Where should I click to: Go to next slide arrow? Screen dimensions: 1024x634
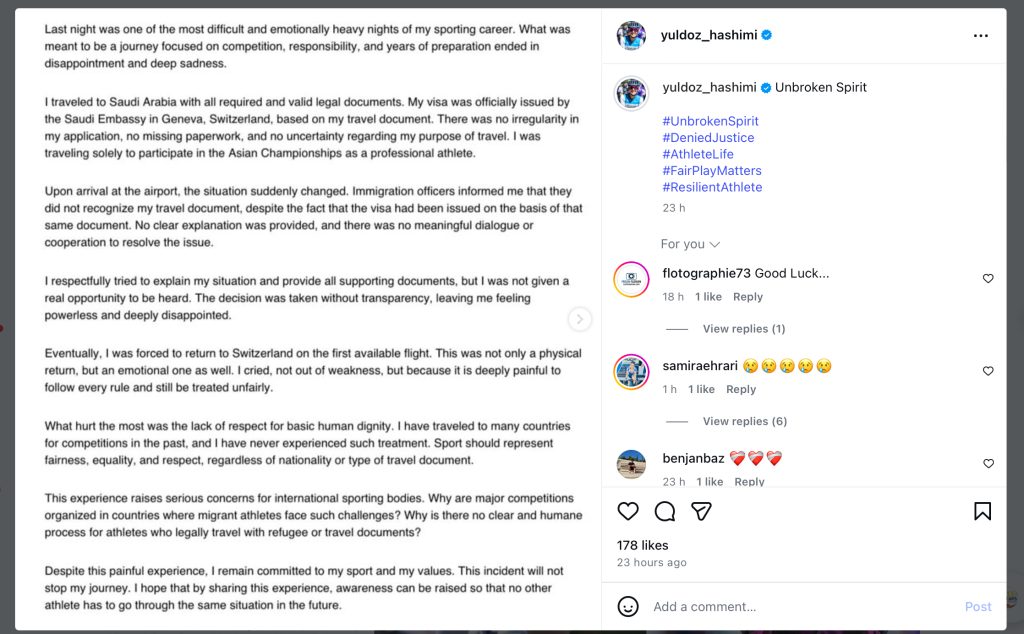(x=580, y=319)
